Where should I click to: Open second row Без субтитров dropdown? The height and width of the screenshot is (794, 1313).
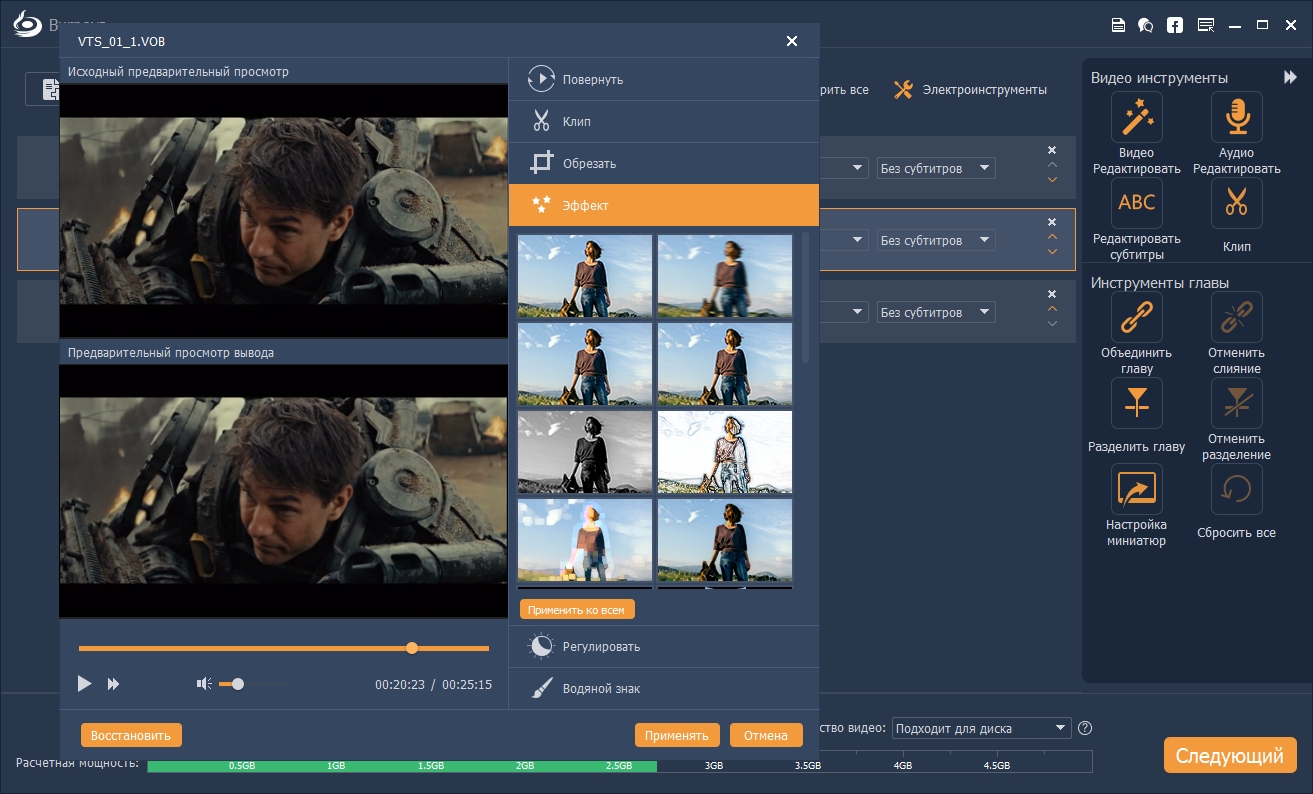click(936, 240)
